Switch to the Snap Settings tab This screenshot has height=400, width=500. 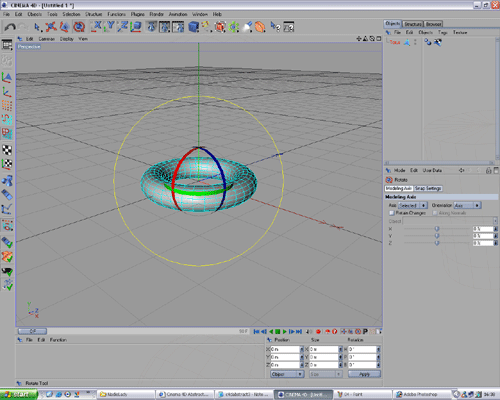[x=428, y=188]
